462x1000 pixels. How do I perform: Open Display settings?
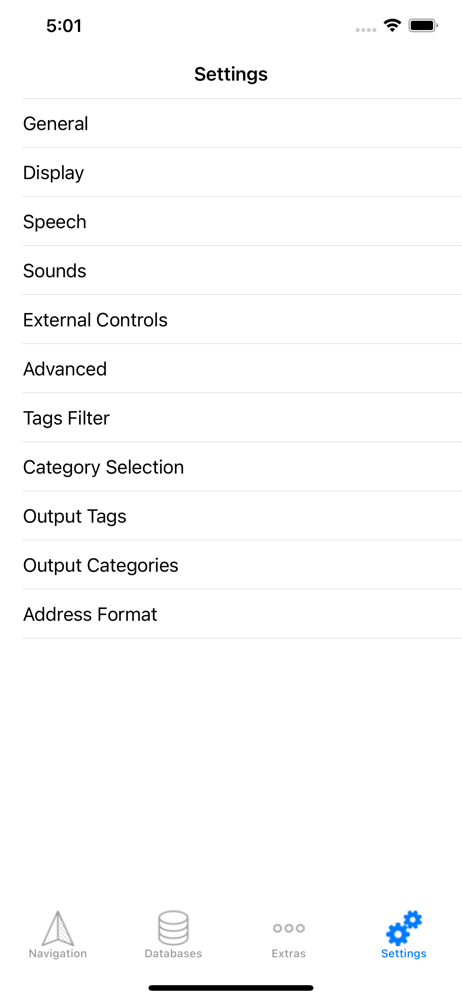tap(242, 172)
